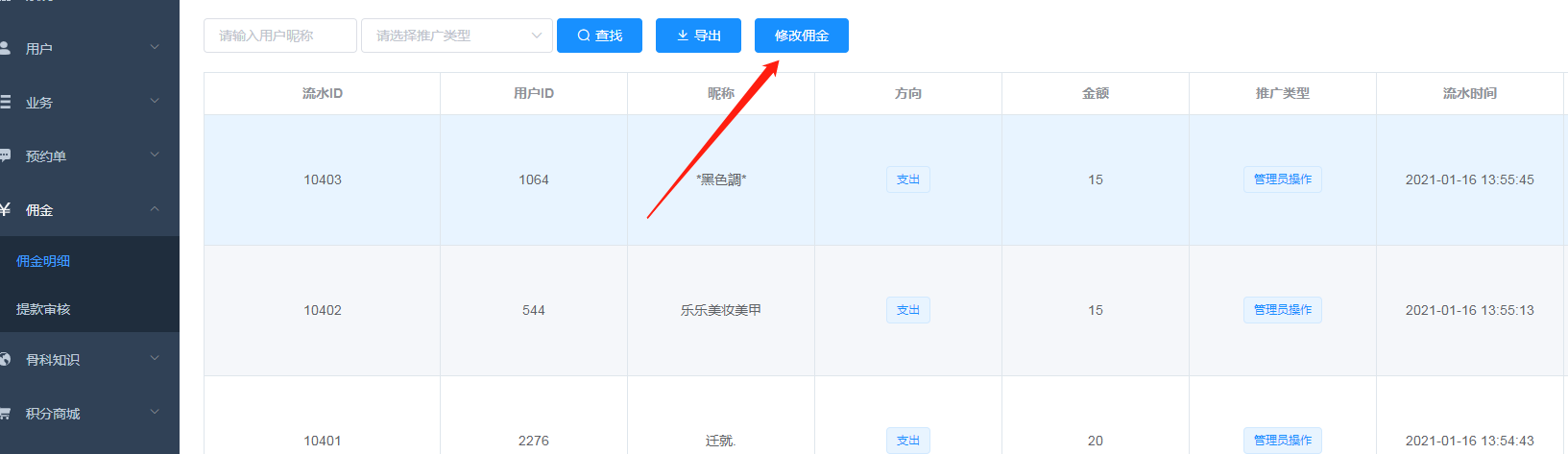The width and height of the screenshot is (1568, 454).
Task: Click 管理员操作 tag in row 10401
Action: [1283, 441]
